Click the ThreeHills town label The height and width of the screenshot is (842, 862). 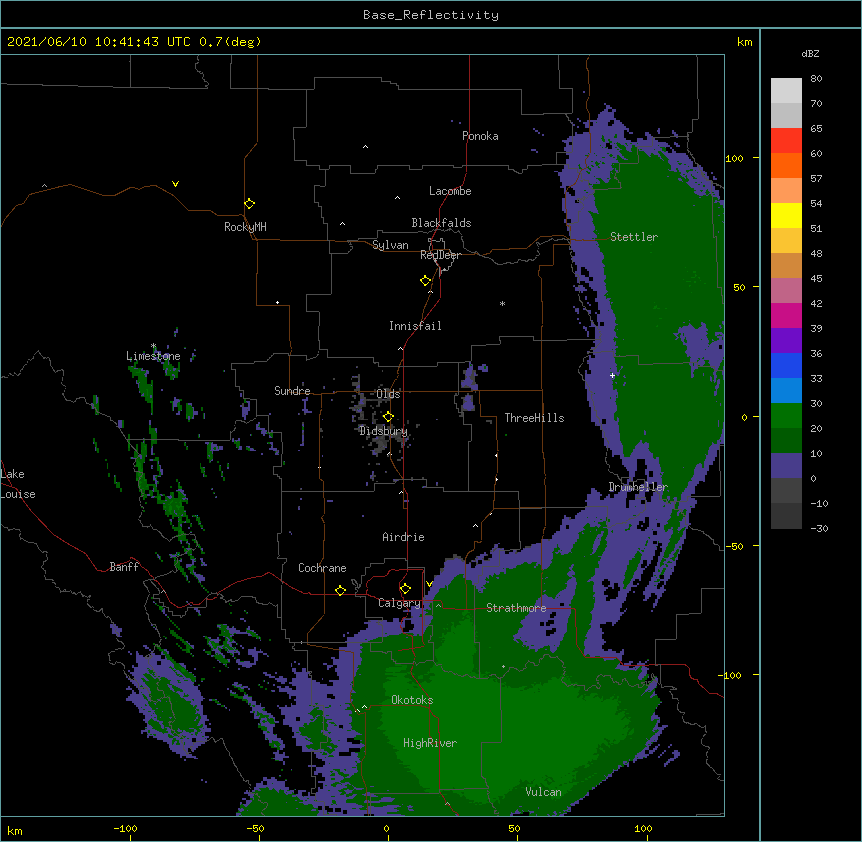[534, 418]
